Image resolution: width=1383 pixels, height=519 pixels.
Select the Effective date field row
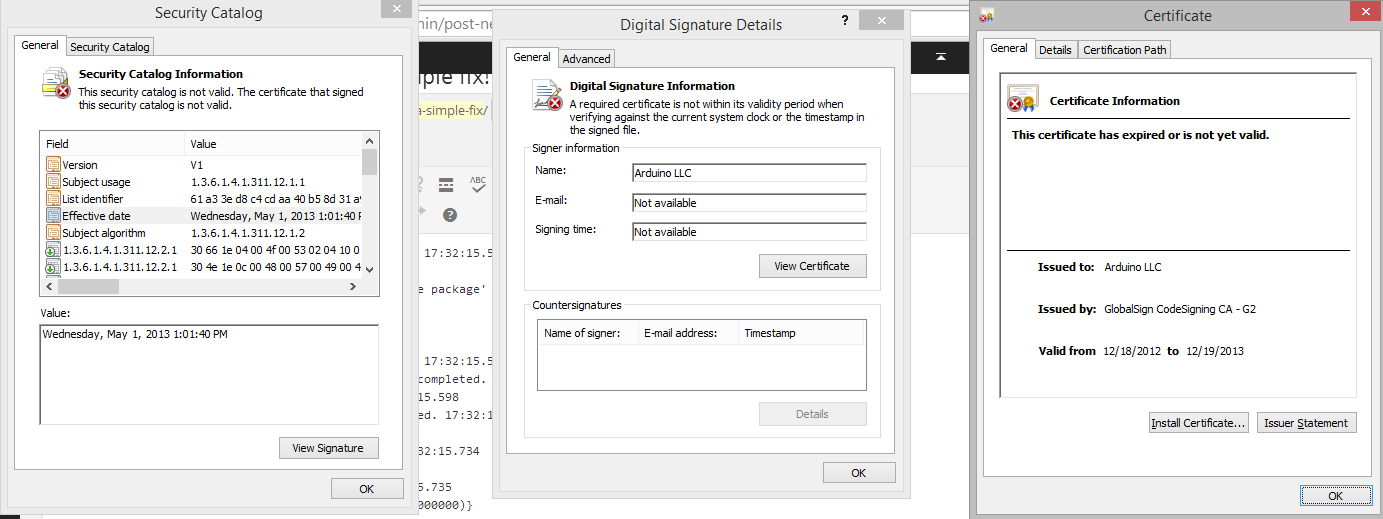click(96, 216)
